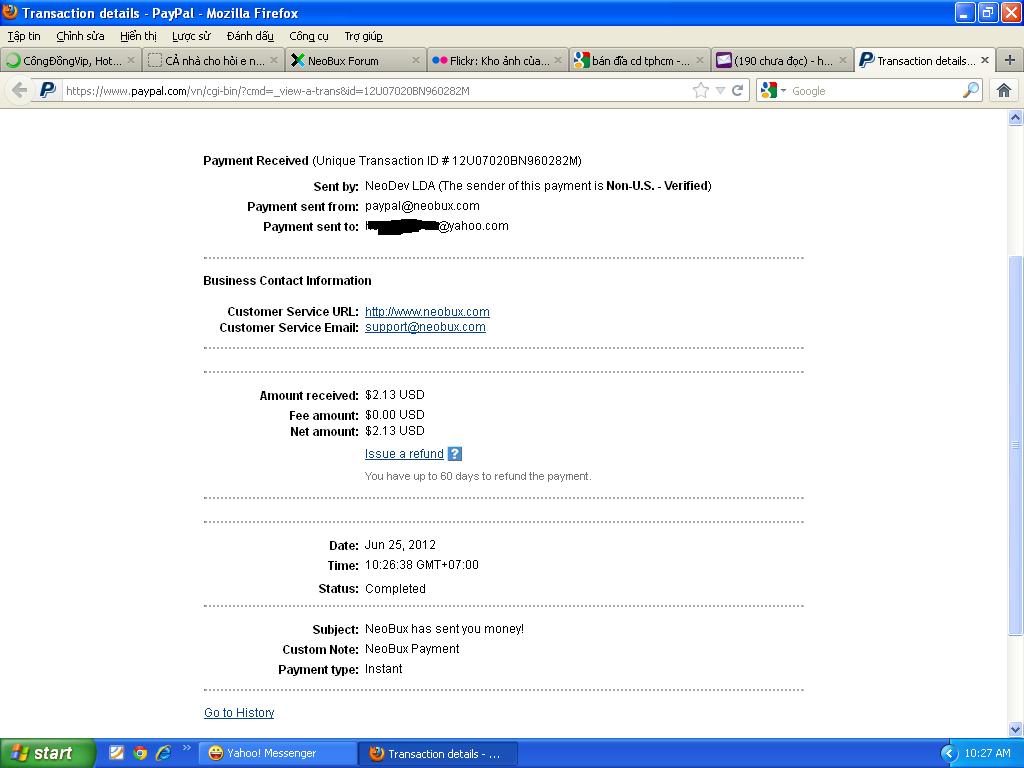Click the Jun 25, 2012 date value
This screenshot has height=768, width=1024.
(400, 545)
